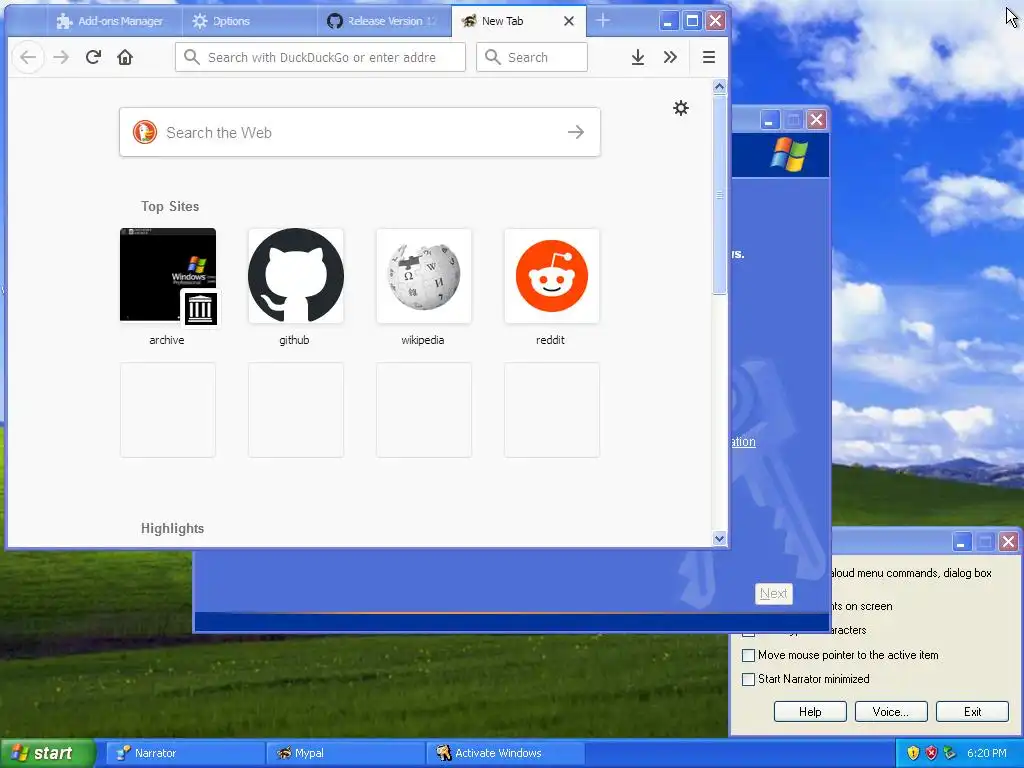This screenshot has width=1024, height=768.
Task: Switch to the Options tab
Action: point(249,21)
